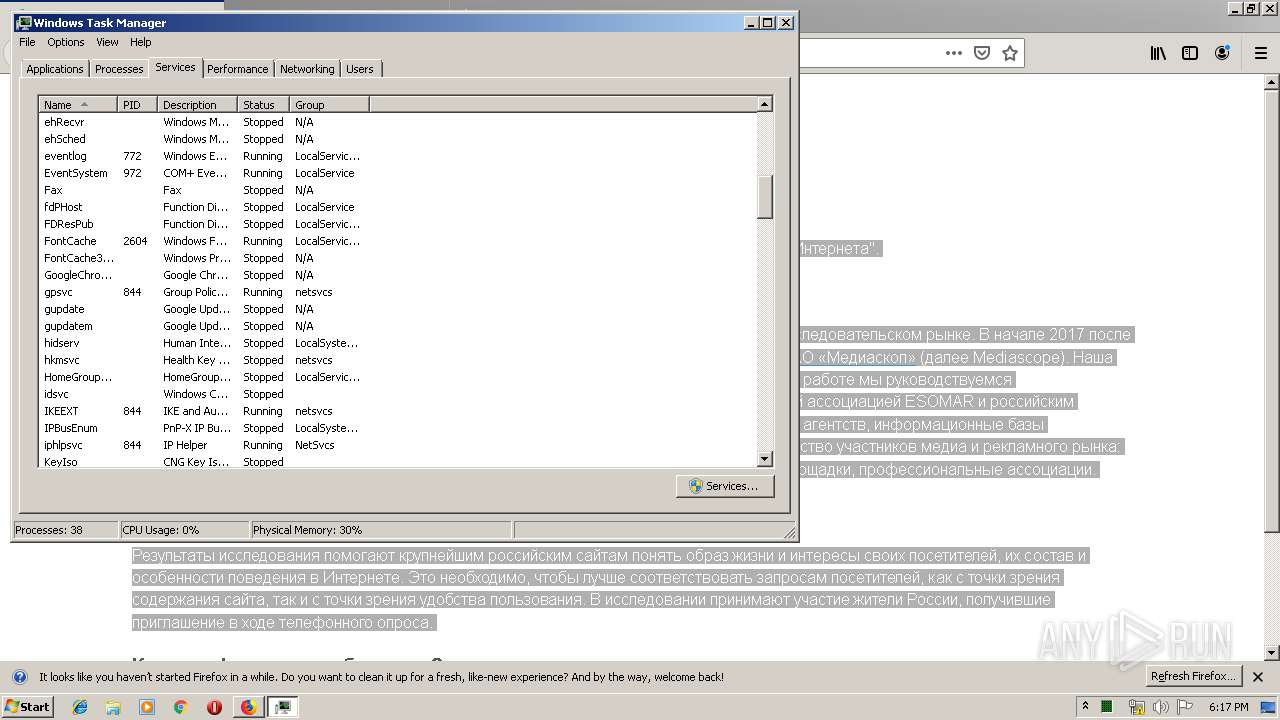Open Firefox account icon

1222,53
